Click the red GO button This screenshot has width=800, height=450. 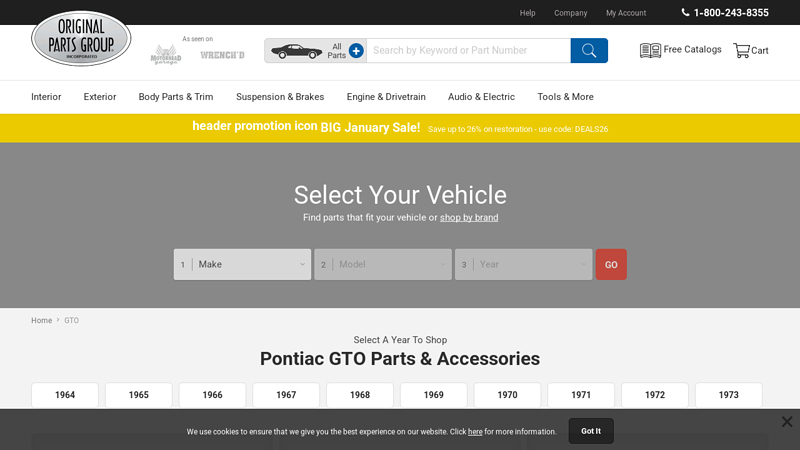coord(611,264)
